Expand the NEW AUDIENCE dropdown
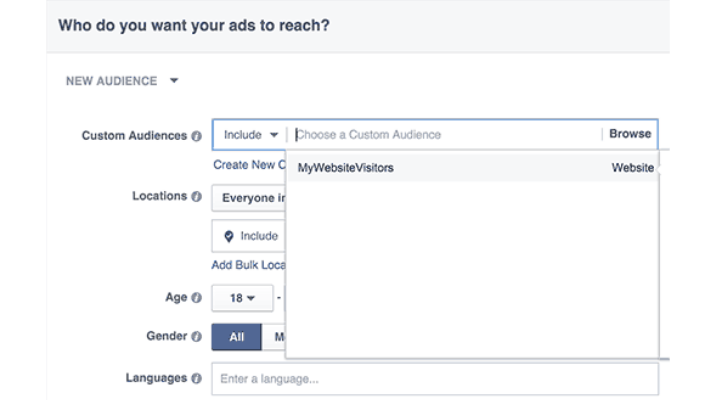Screen dimensions: 710x400 pos(174,81)
